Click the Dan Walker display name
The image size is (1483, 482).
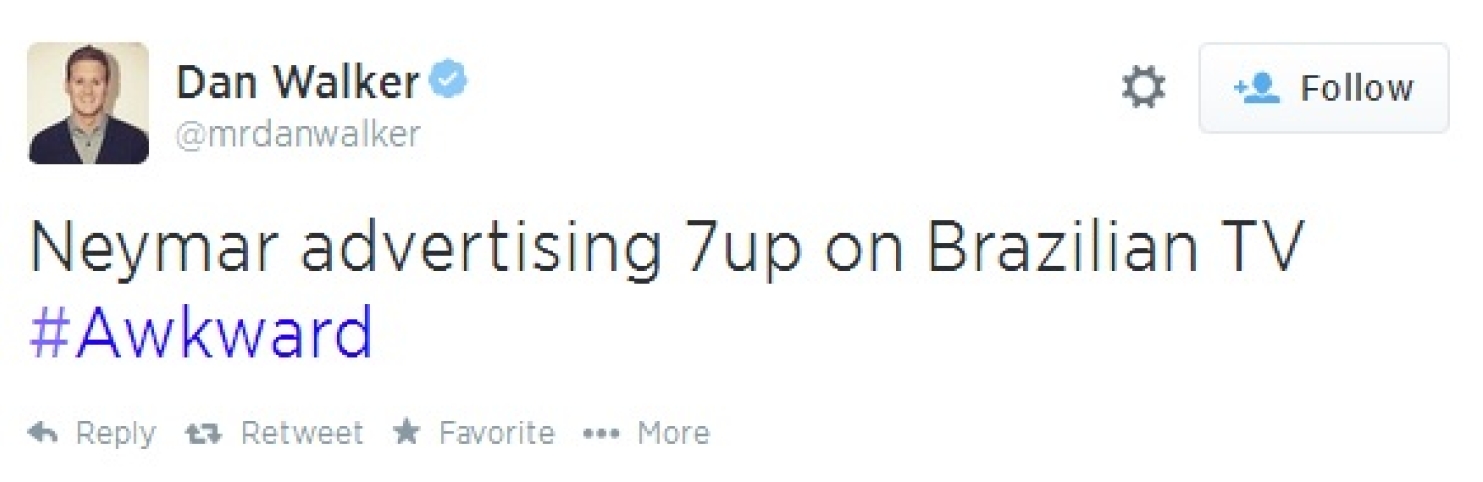297,82
